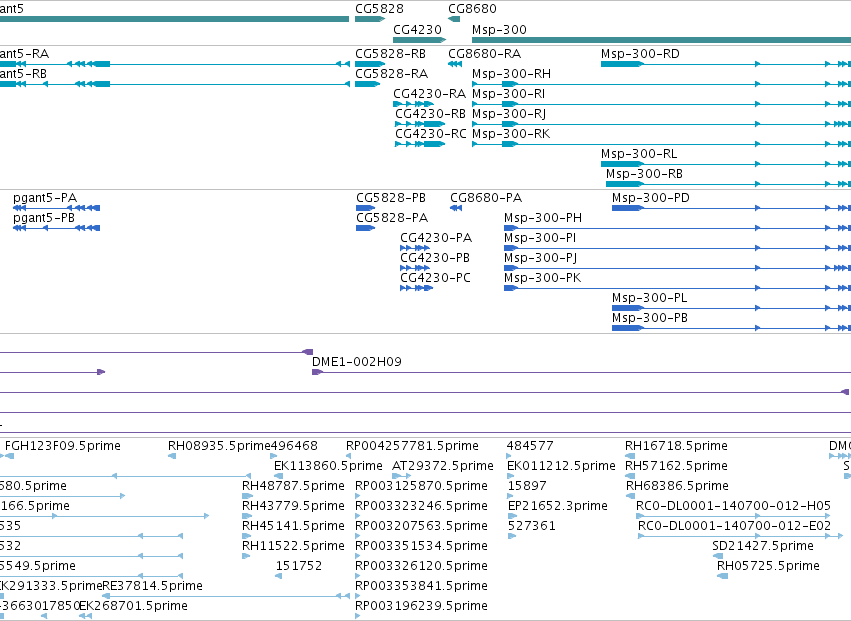This screenshot has width=851, height=621.
Task: Select EST EK113860.5prime
Action: click(x=328, y=466)
